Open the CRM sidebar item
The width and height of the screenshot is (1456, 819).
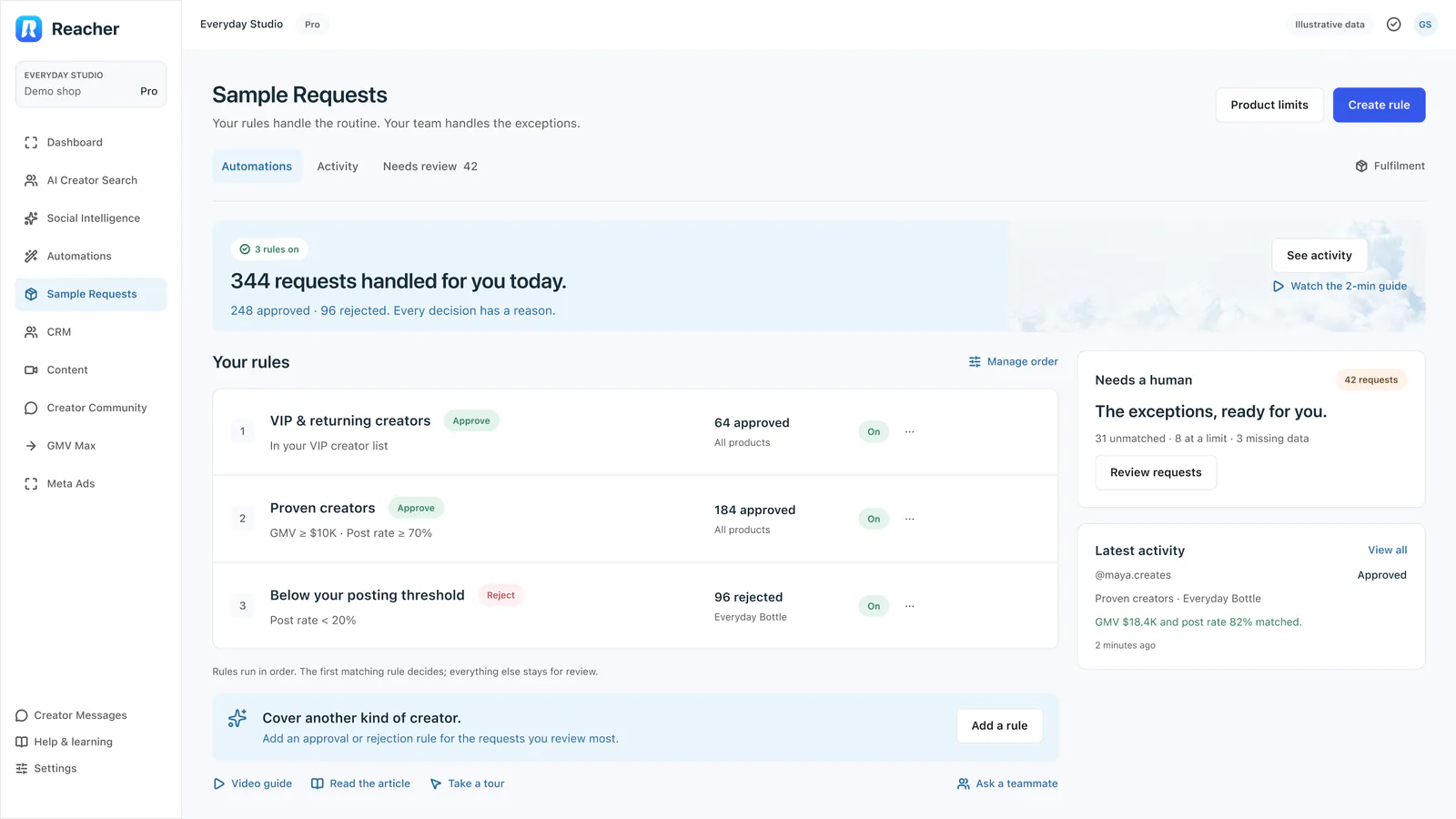[91, 332]
